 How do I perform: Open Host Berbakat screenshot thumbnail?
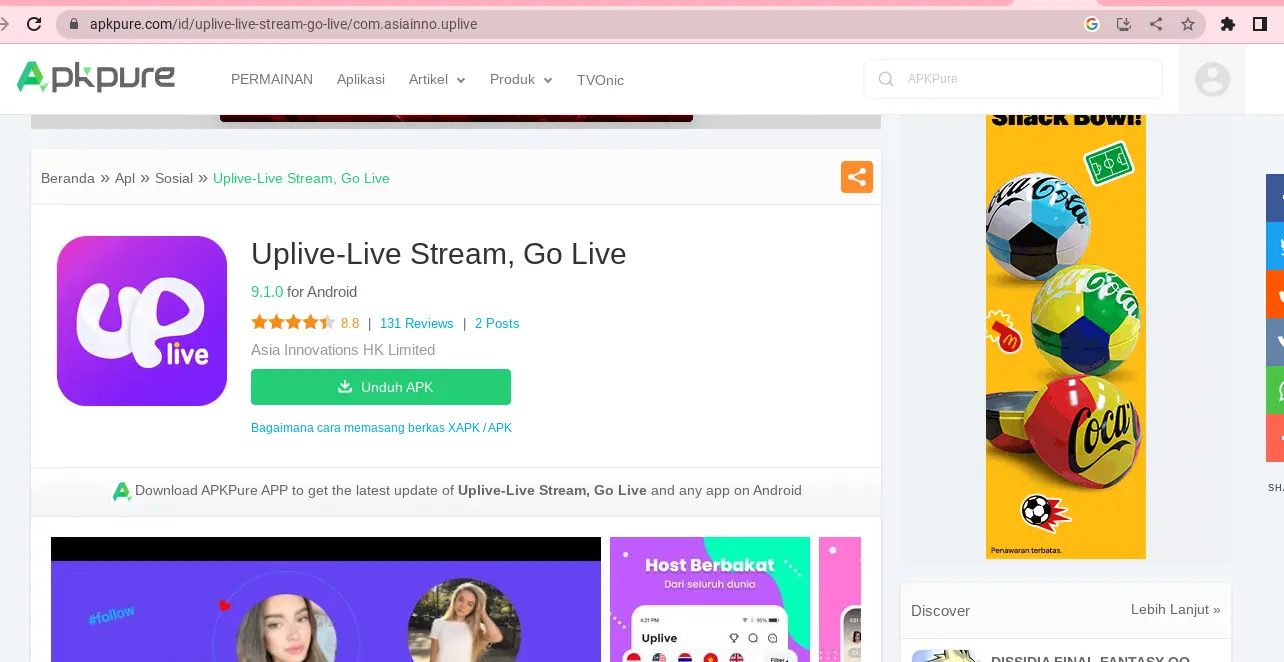710,599
